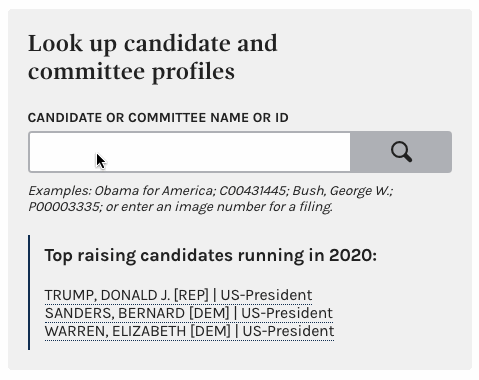Image resolution: width=479 pixels, height=380 pixels.
Task: Click 'enter an image number for a filing' hint
Action: tap(226, 207)
